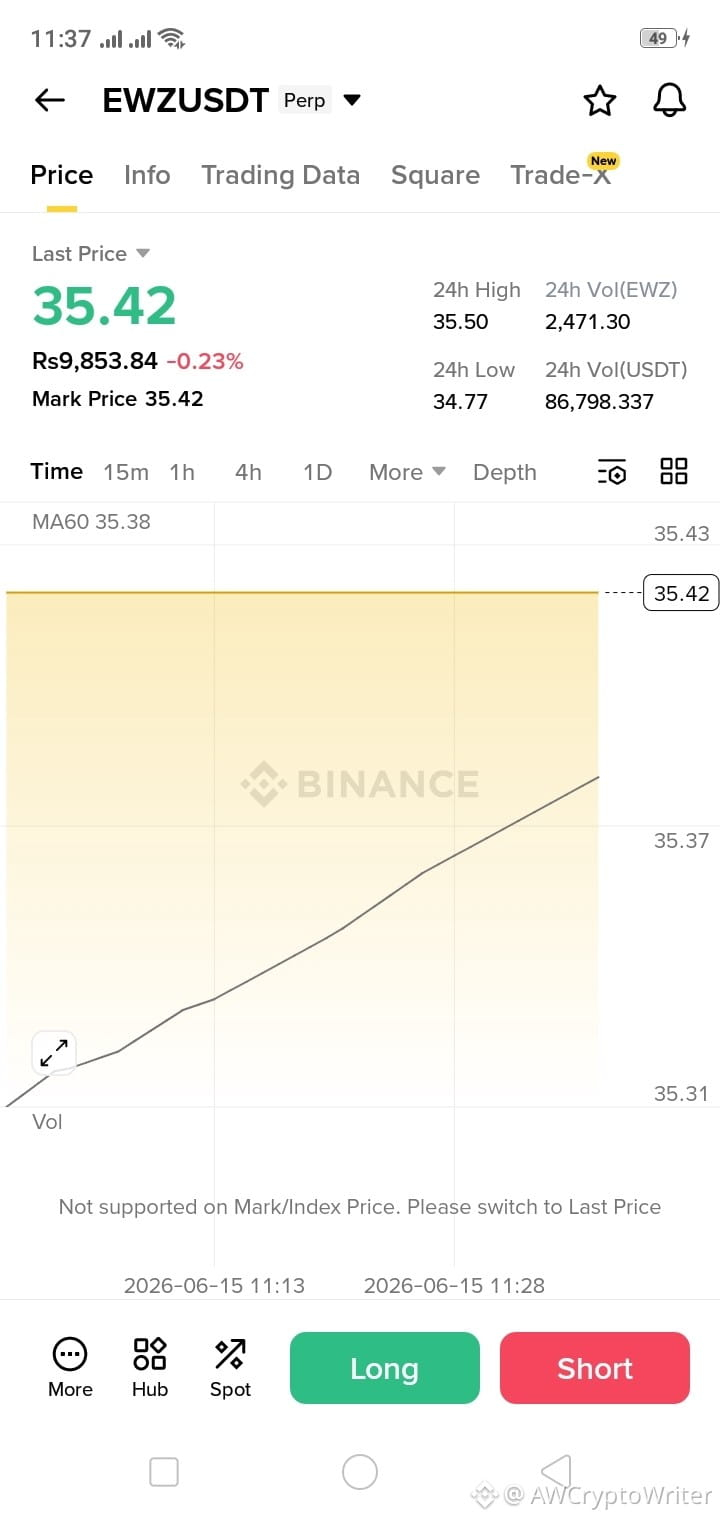The image size is (720, 1520).
Task: Tap the red Short button
Action: (595, 1368)
